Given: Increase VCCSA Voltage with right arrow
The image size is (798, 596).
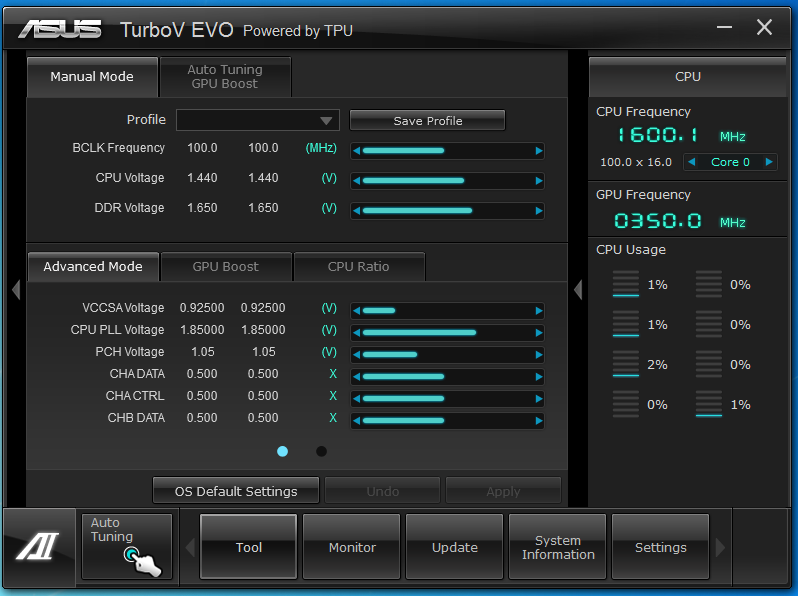Looking at the screenshot, I should (538, 310).
